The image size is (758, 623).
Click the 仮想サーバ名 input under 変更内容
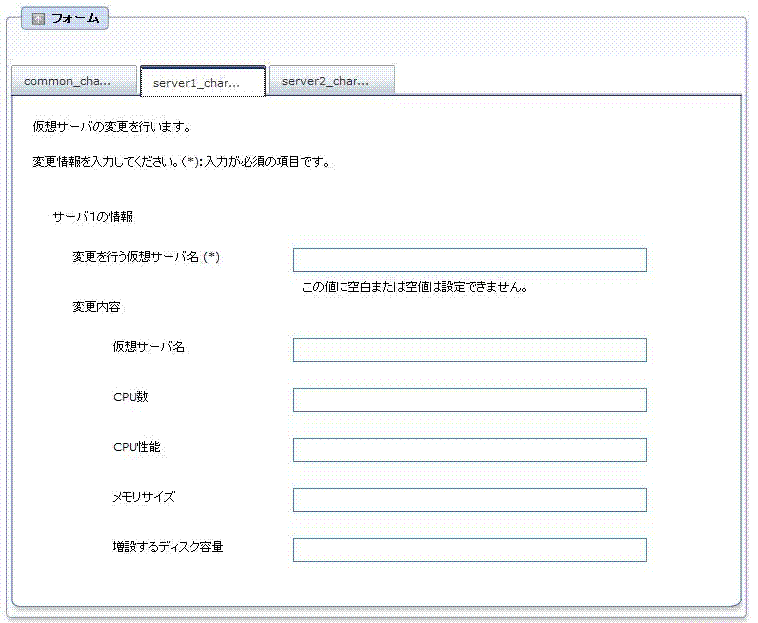469,350
